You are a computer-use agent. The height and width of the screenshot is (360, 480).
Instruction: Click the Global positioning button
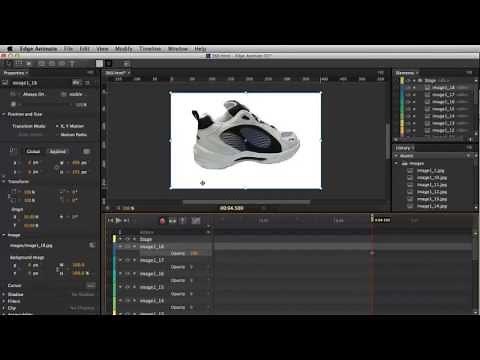[x=33, y=151]
